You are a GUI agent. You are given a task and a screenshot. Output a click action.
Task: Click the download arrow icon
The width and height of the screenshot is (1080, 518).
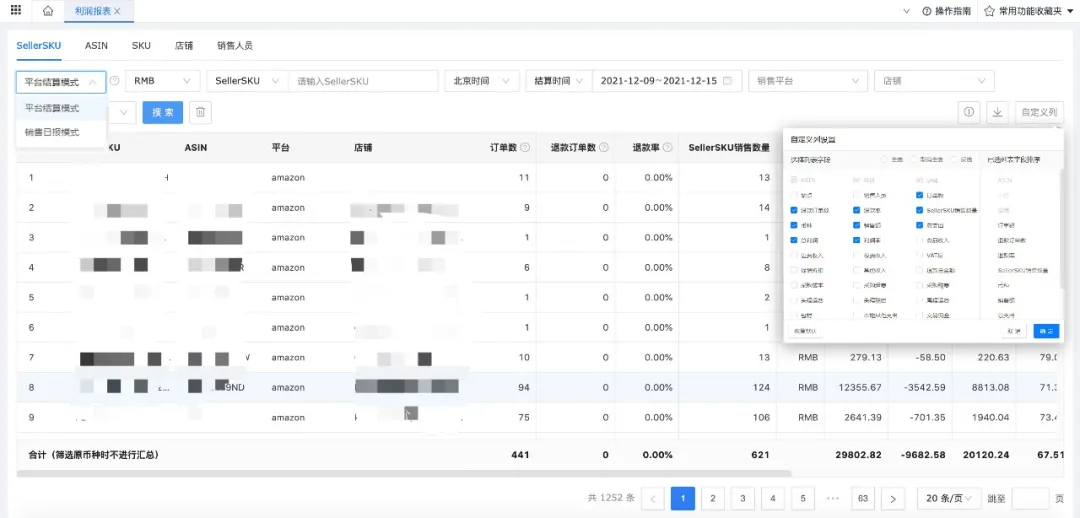click(x=997, y=112)
